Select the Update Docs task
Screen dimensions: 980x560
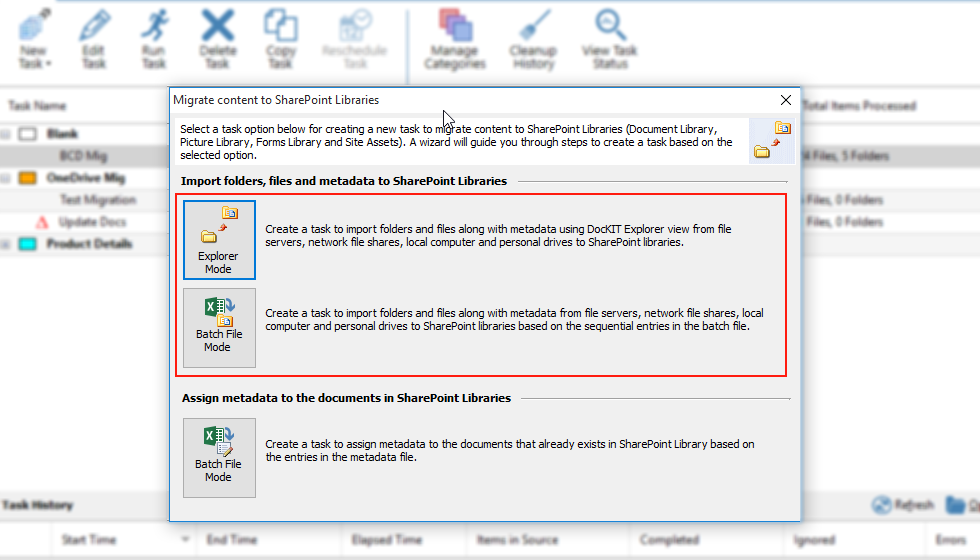92,222
